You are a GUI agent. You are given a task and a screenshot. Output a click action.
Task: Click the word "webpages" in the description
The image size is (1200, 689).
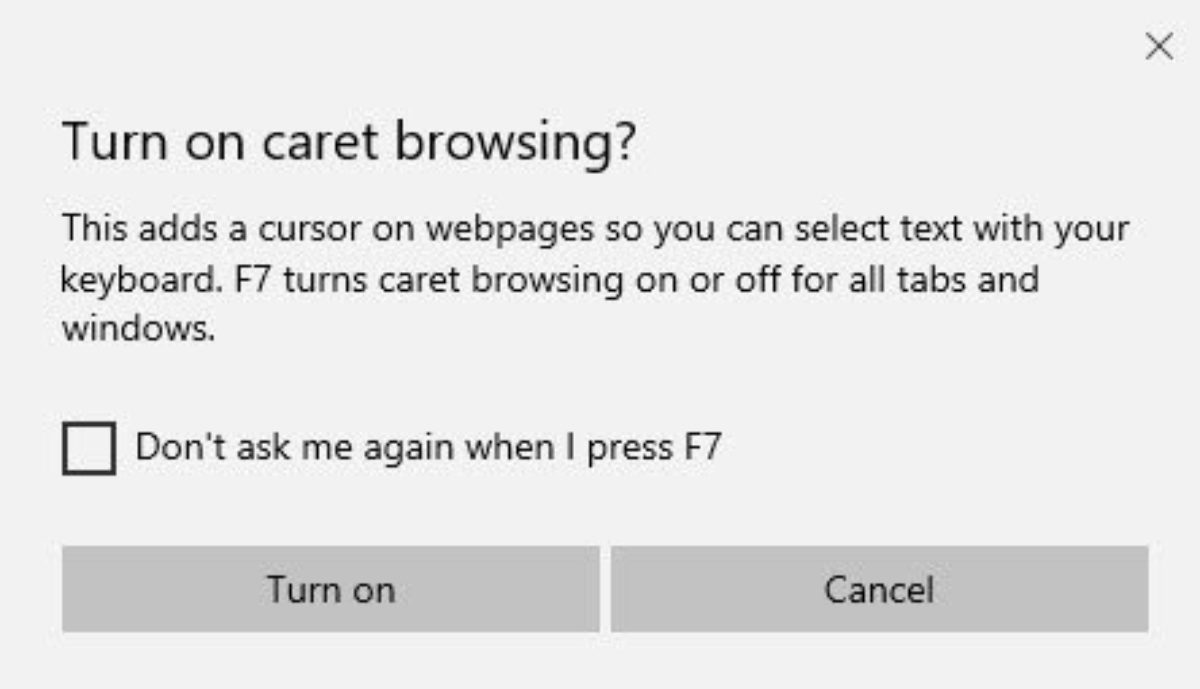[x=513, y=229]
